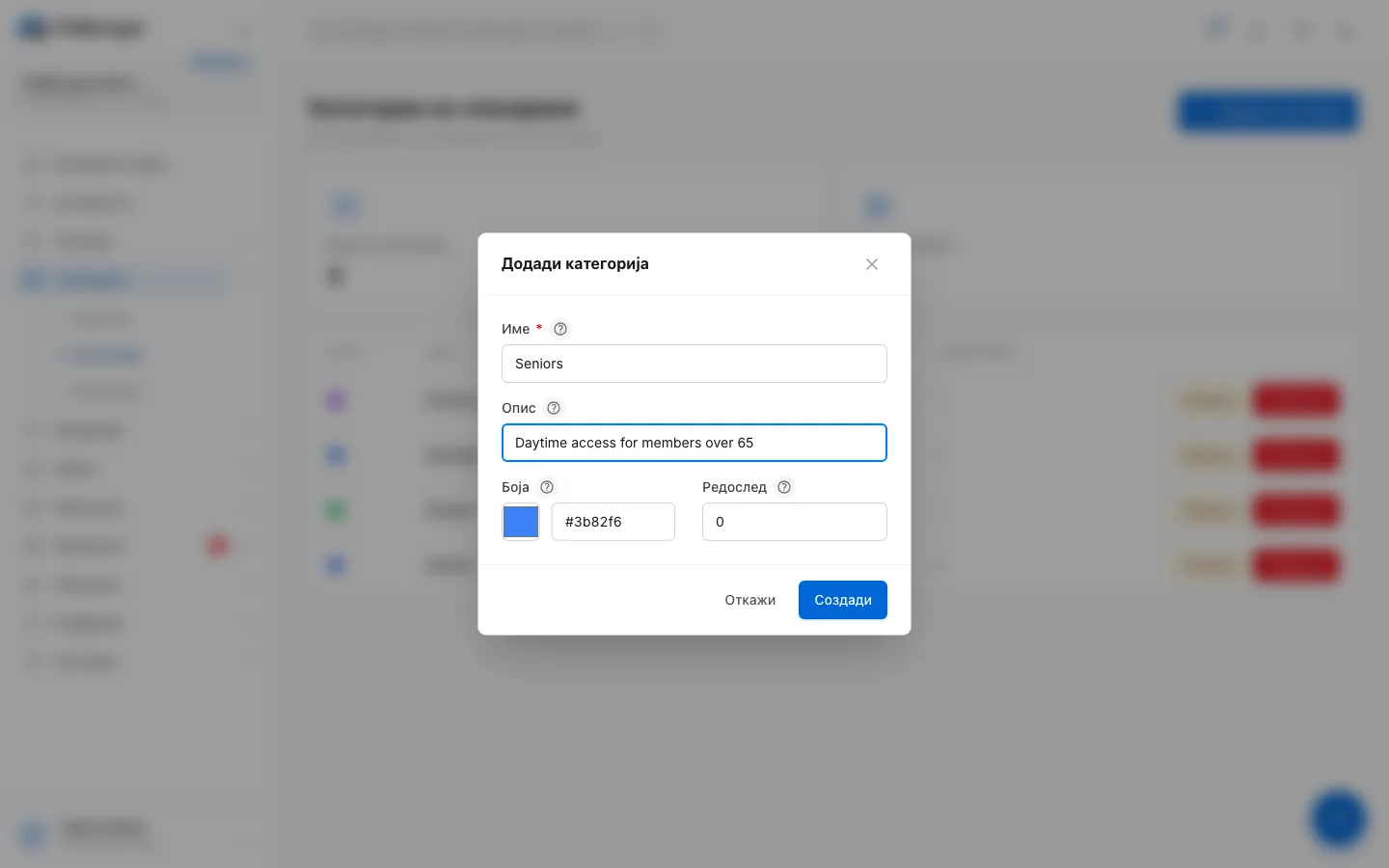Show the help hint next to Редослед
The image size is (1389, 868).
point(784,487)
